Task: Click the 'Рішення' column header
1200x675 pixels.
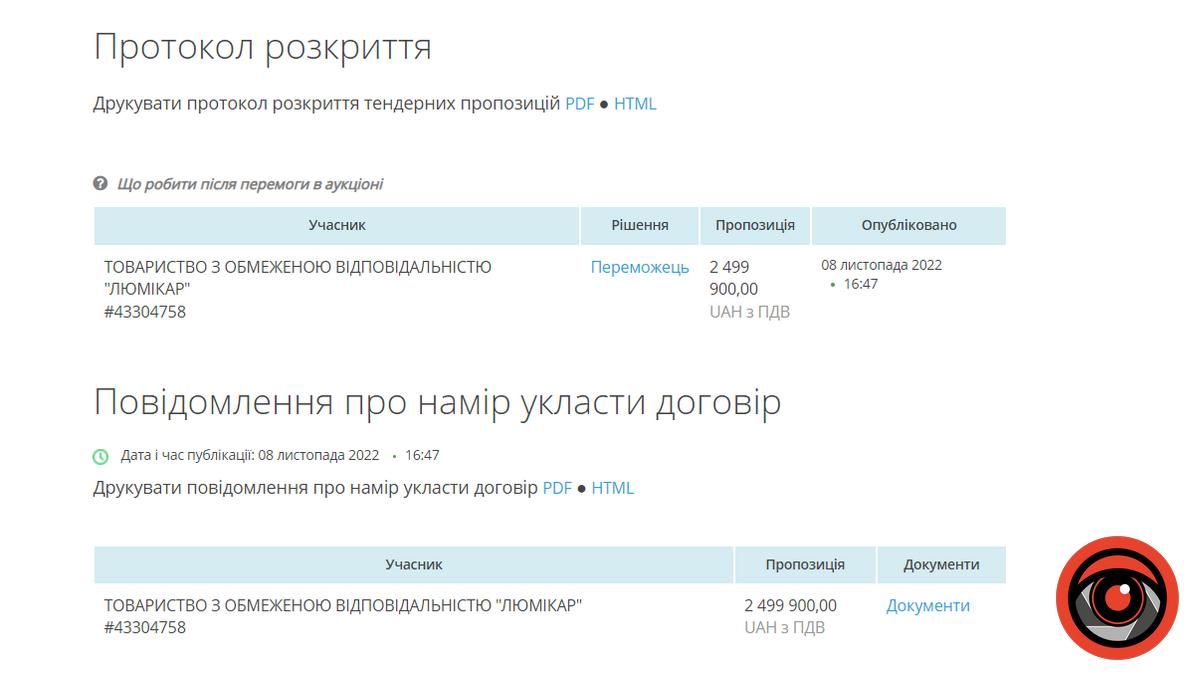Action: coord(639,225)
